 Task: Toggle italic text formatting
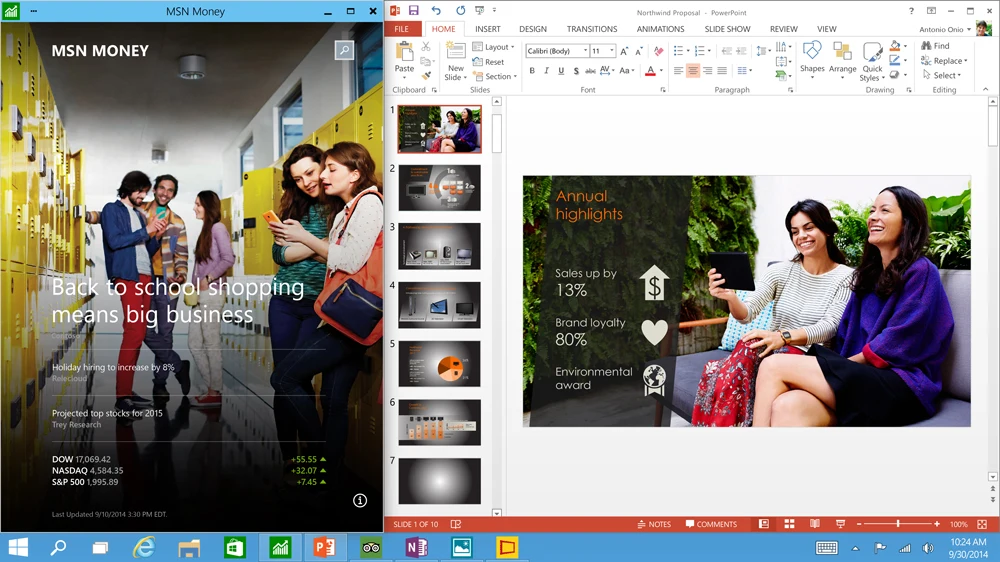546,71
